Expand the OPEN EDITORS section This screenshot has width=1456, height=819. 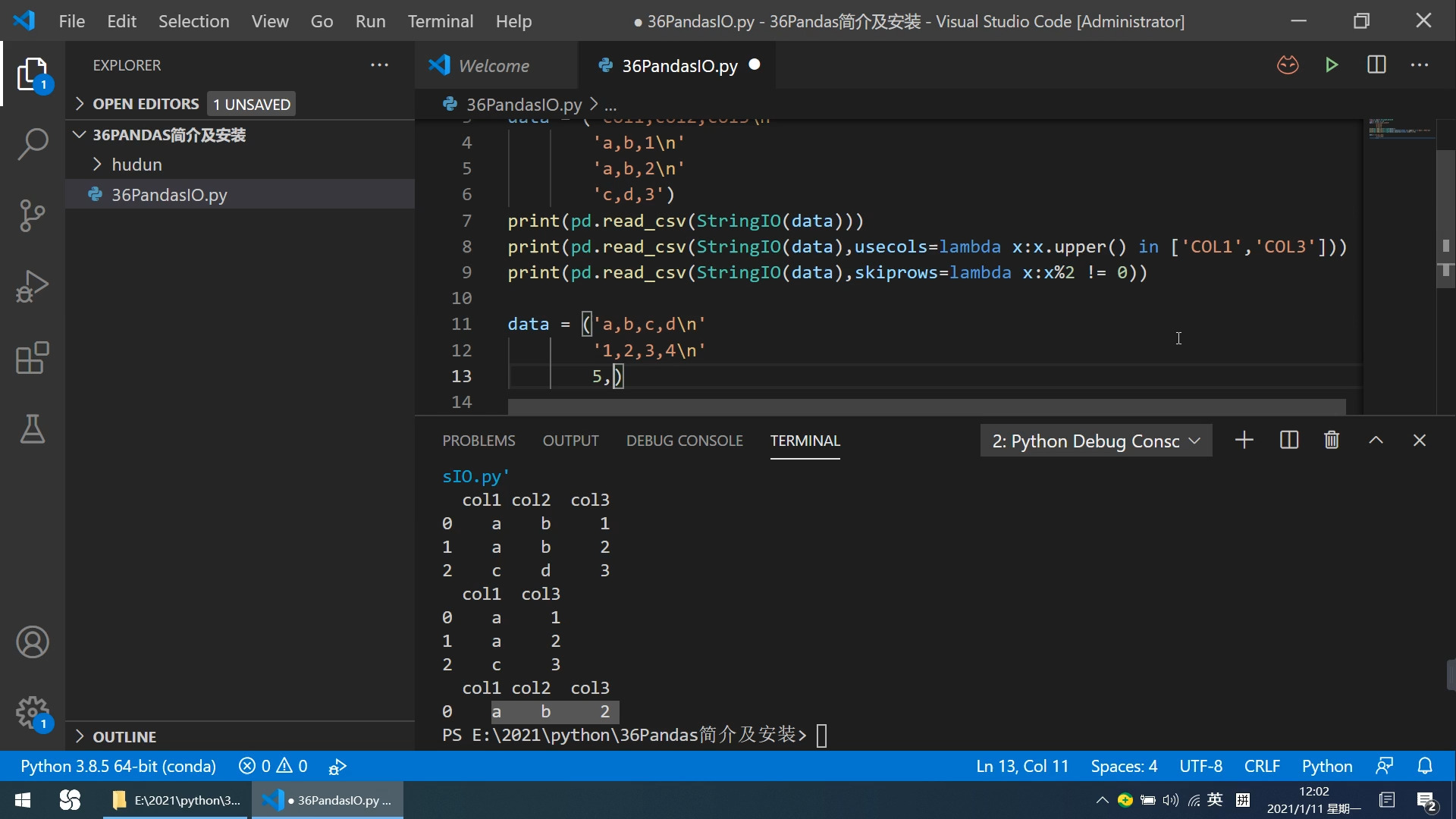(146, 104)
